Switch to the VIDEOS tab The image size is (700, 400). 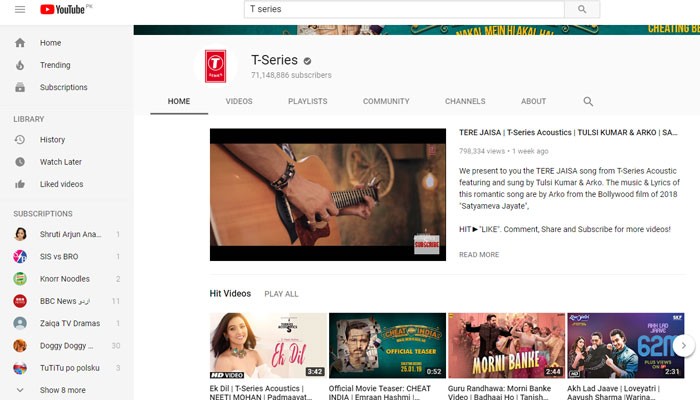(239, 101)
